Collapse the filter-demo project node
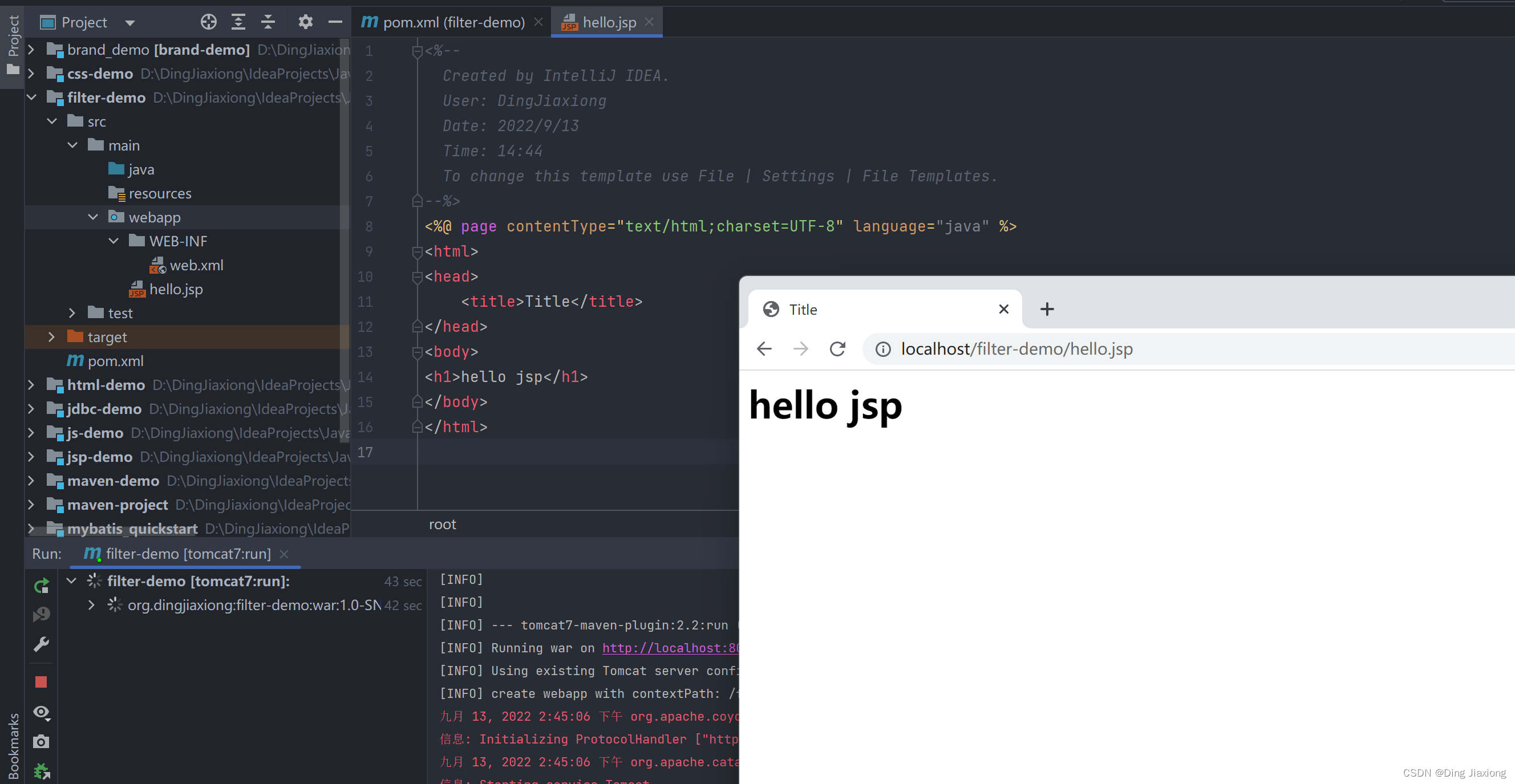Screen dimensions: 1515x784 click(32, 98)
